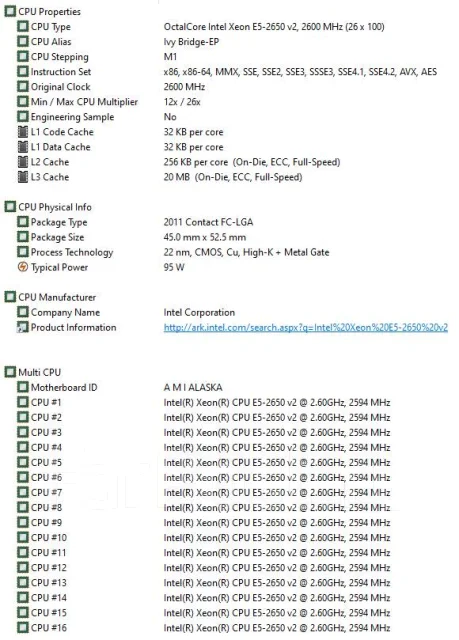Select the CPU #7 row label

[x=47, y=493]
